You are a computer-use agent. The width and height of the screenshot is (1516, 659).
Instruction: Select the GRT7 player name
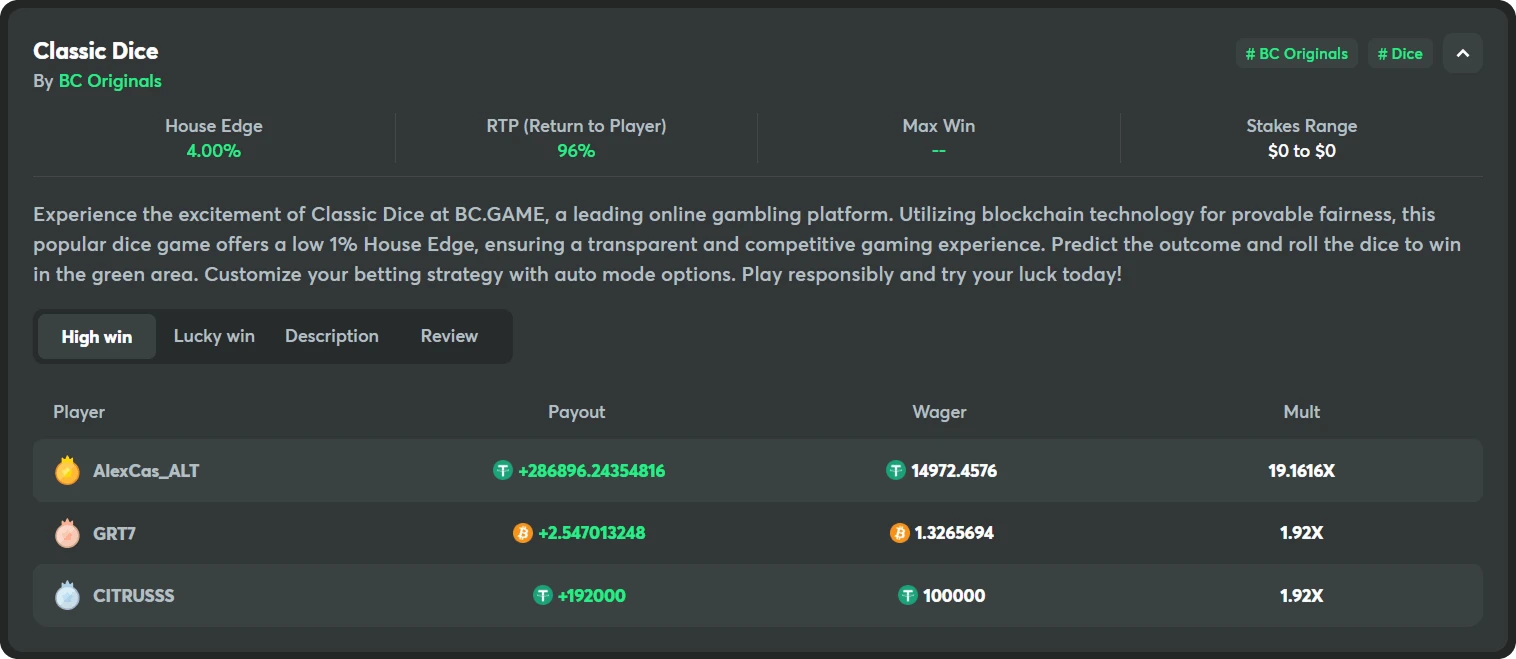point(114,533)
